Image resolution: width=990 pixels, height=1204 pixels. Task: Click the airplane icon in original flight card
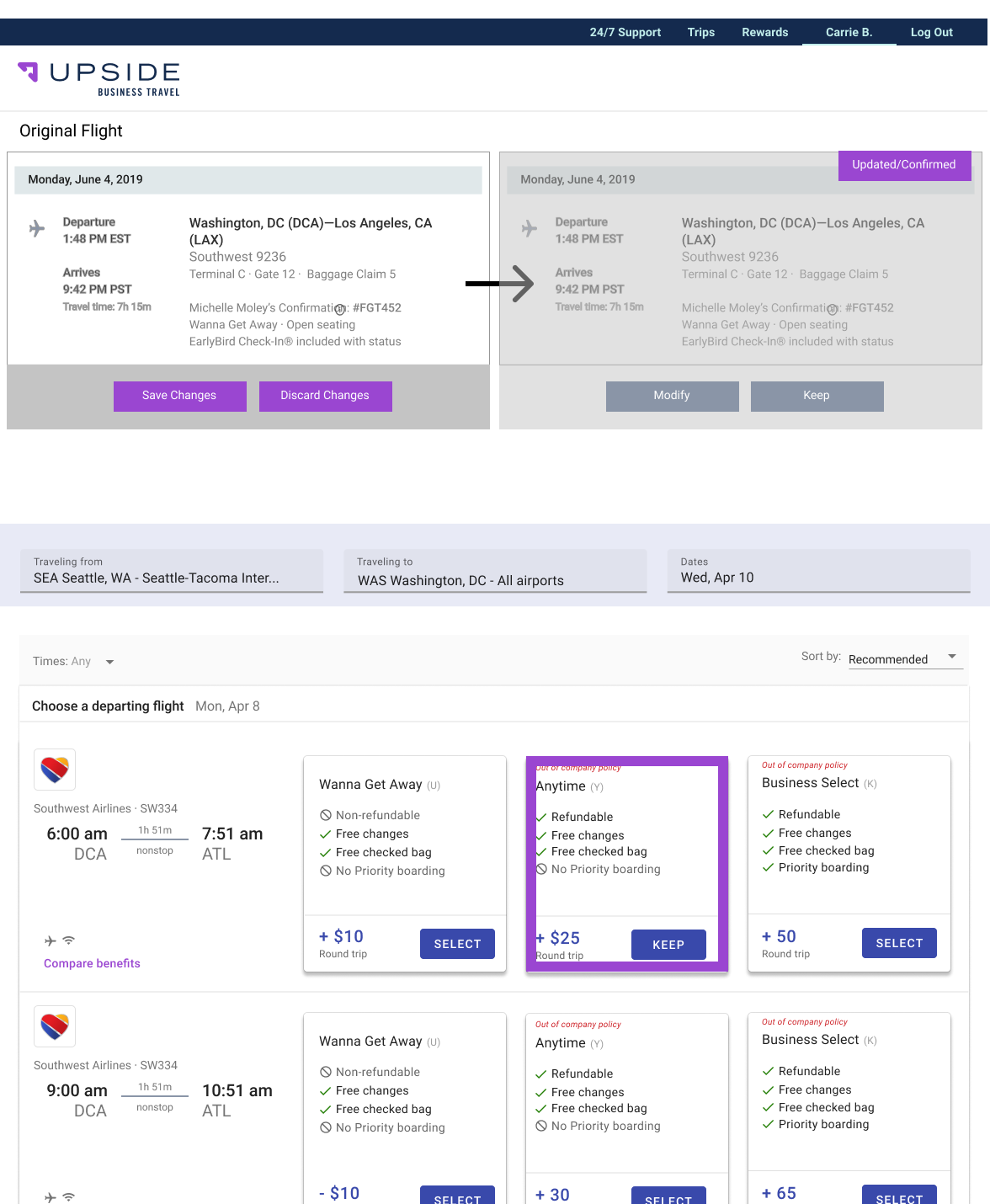click(x=37, y=228)
